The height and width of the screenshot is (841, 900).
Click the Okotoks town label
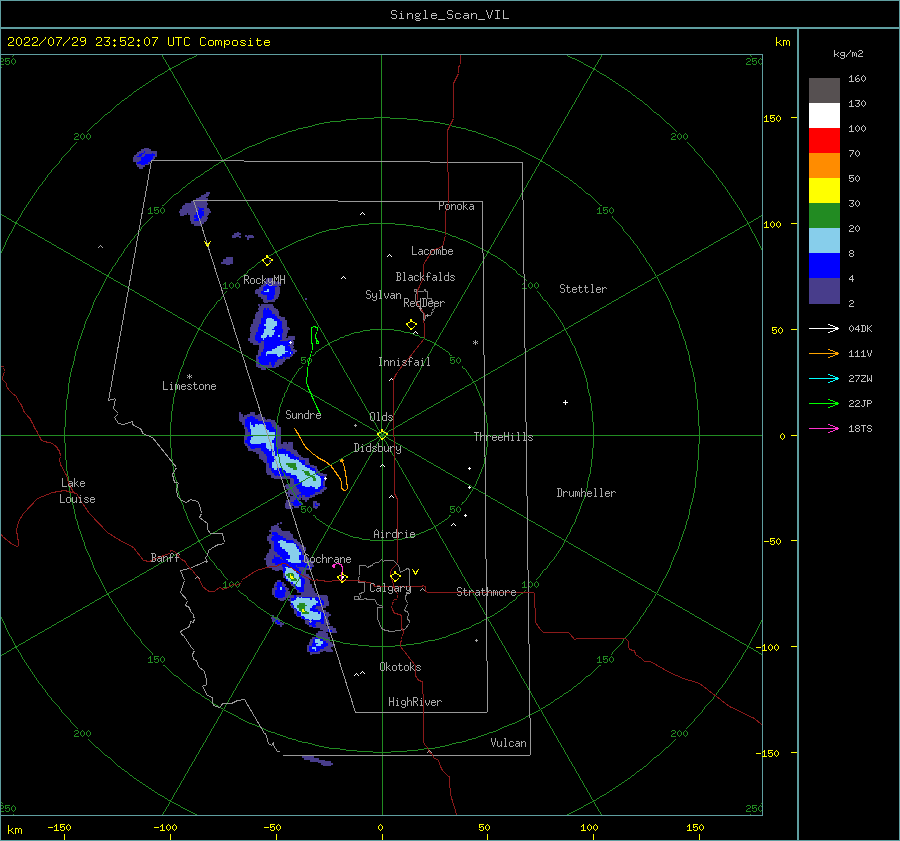[400, 667]
